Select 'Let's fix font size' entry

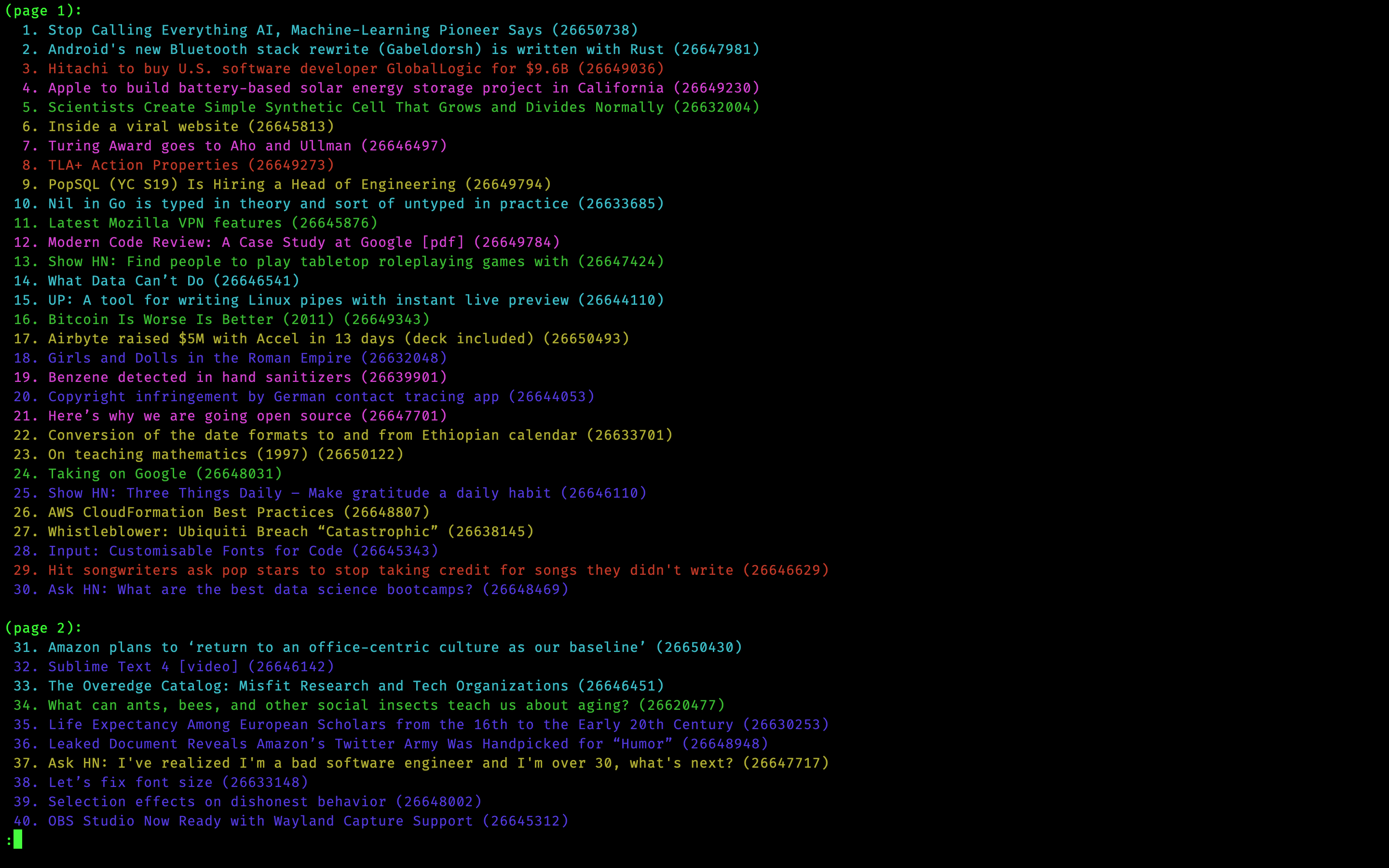click(x=130, y=783)
